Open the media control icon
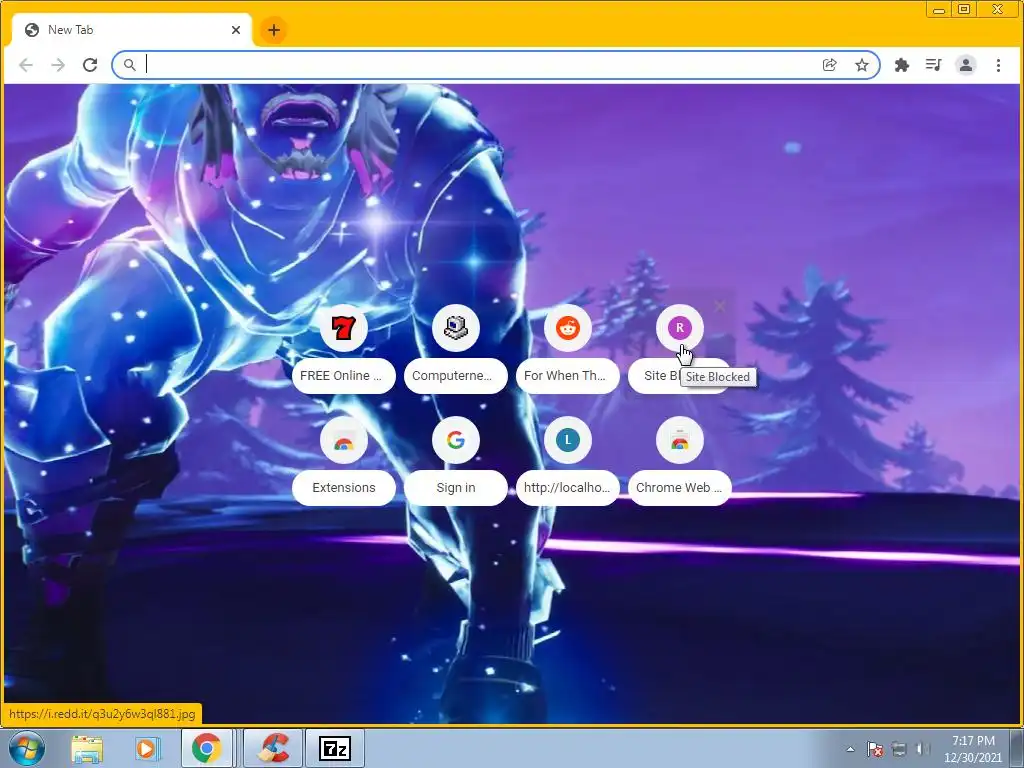The width and height of the screenshot is (1024, 768). point(933,65)
